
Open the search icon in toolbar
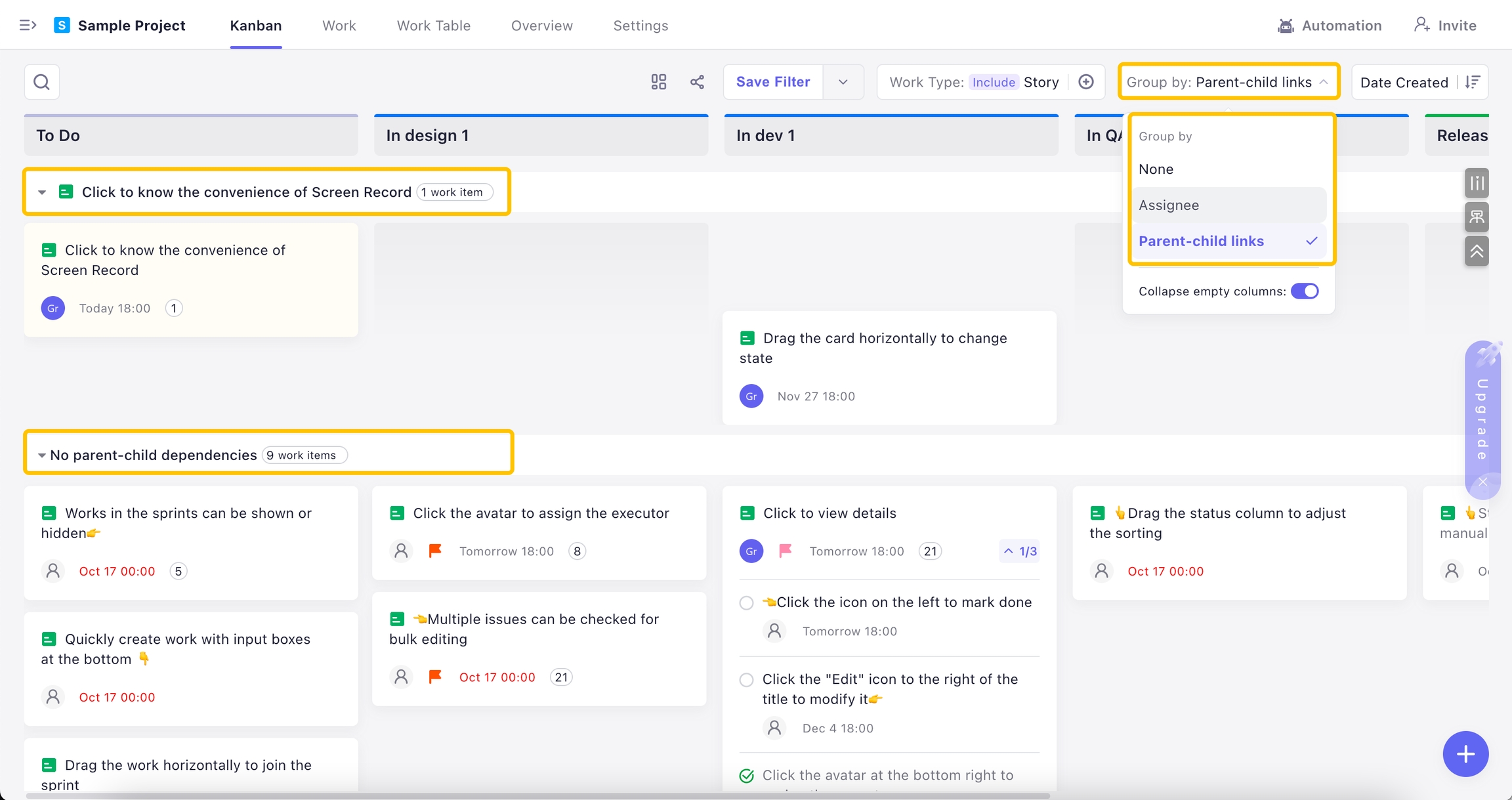pyautogui.click(x=42, y=82)
